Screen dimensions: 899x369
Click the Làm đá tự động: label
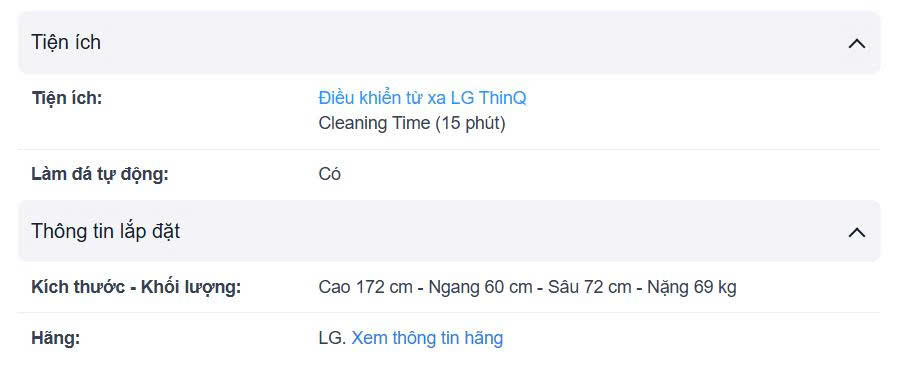[x=100, y=174]
